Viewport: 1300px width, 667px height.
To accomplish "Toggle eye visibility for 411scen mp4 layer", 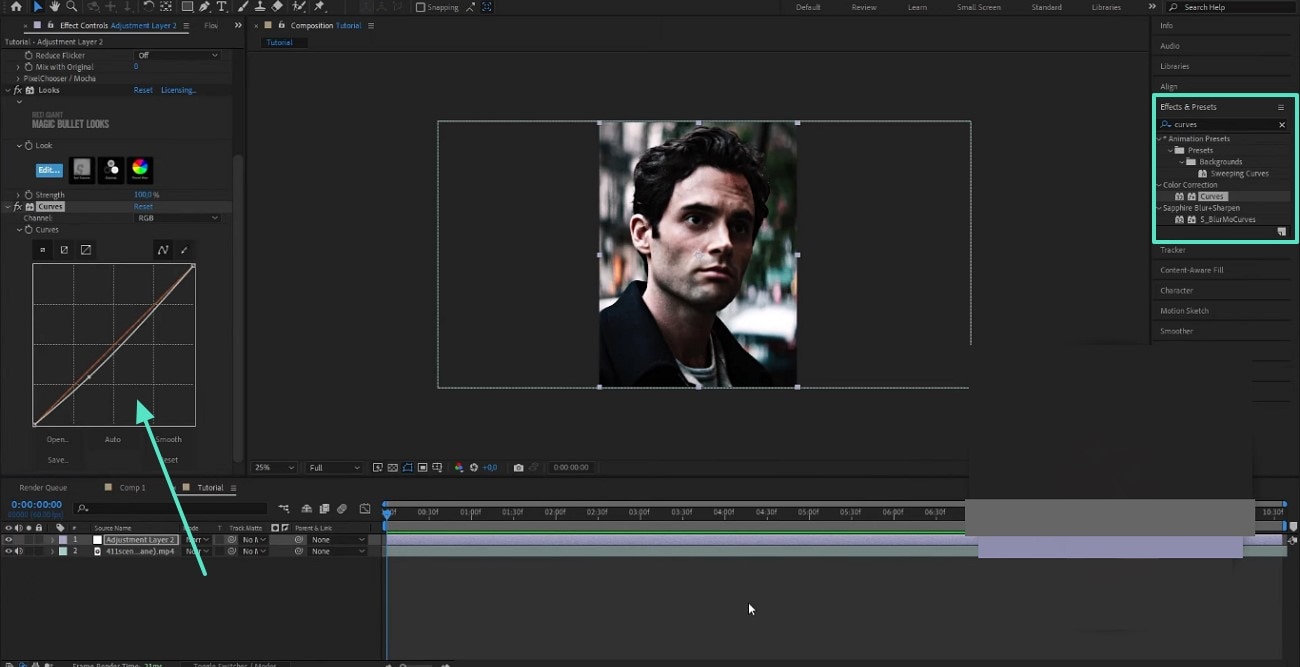I will pyautogui.click(x=8, y=551).
